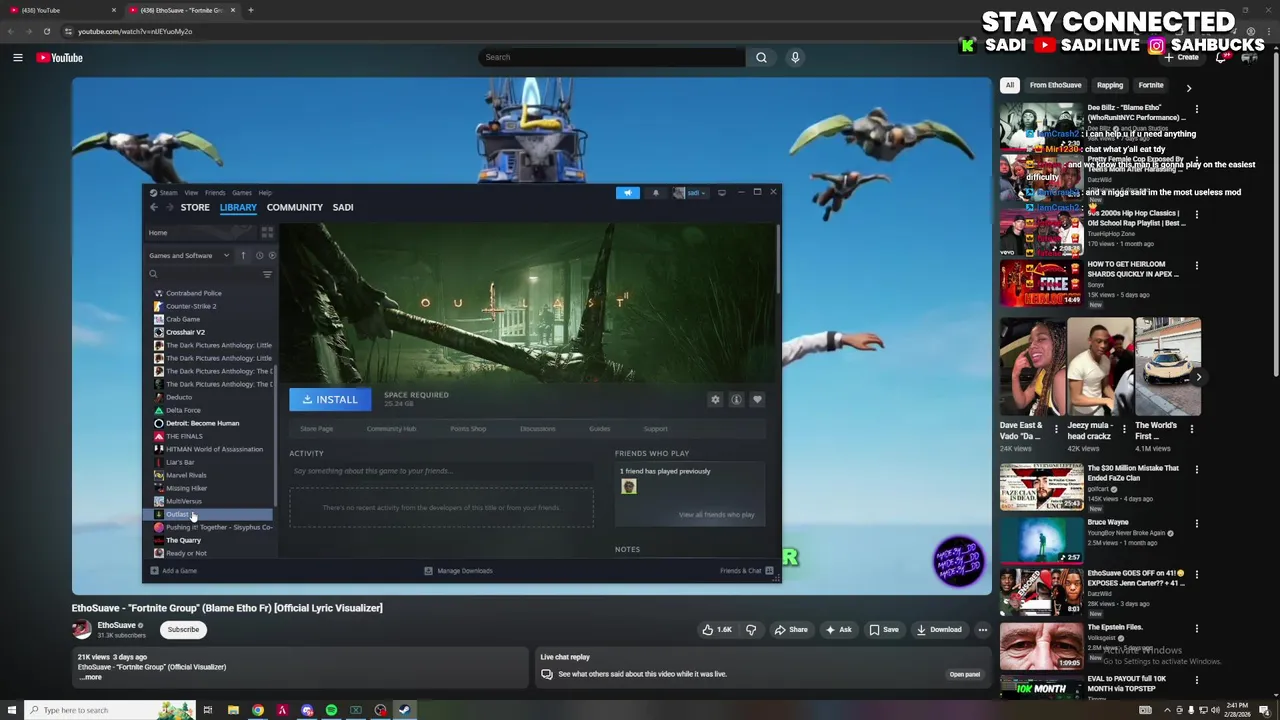Open Steam notifications bell icon
The width and height of the screenshot is (1280, 720).
(x=656, y=193)
